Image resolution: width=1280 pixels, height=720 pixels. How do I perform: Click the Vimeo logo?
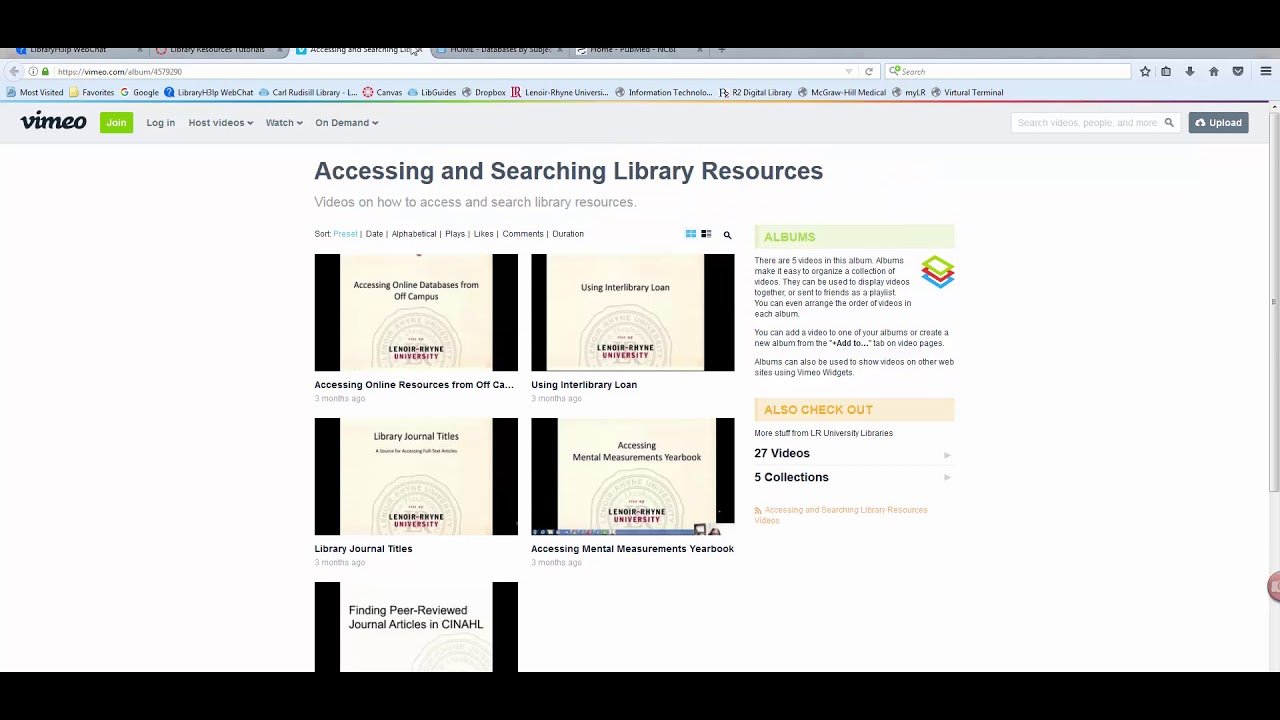[53, 122]
